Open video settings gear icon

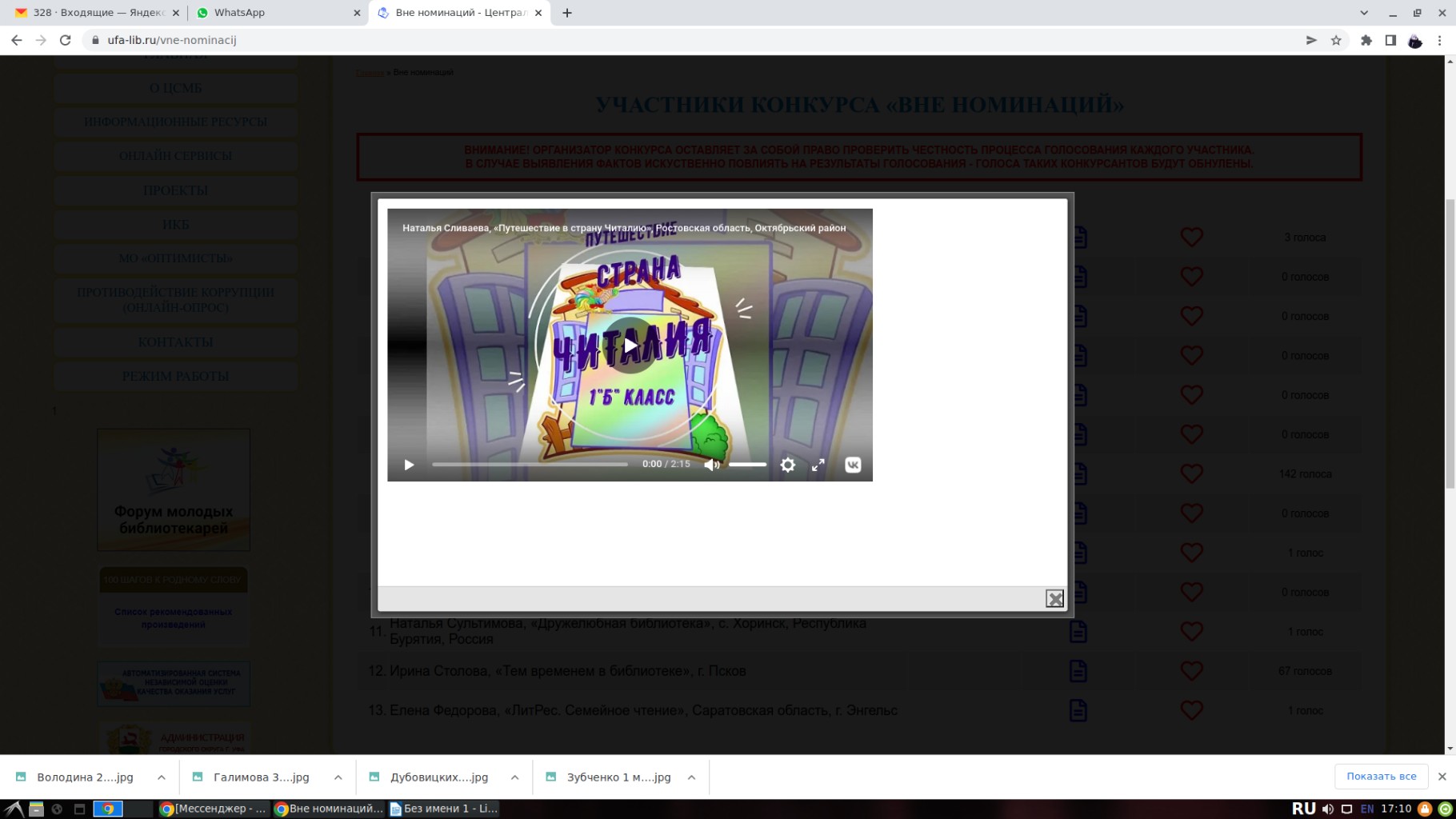(788, 465)
